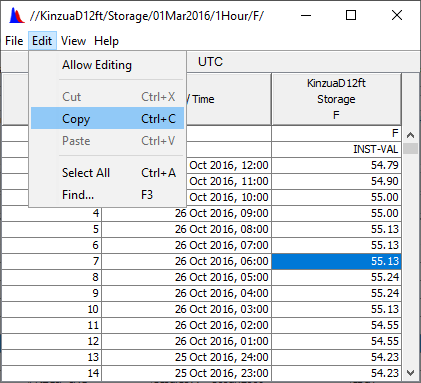This screenshot has height=383, width=421.
Task: Click the date cell 26 Oct 2016, 04:00
Action: [186, 293]
